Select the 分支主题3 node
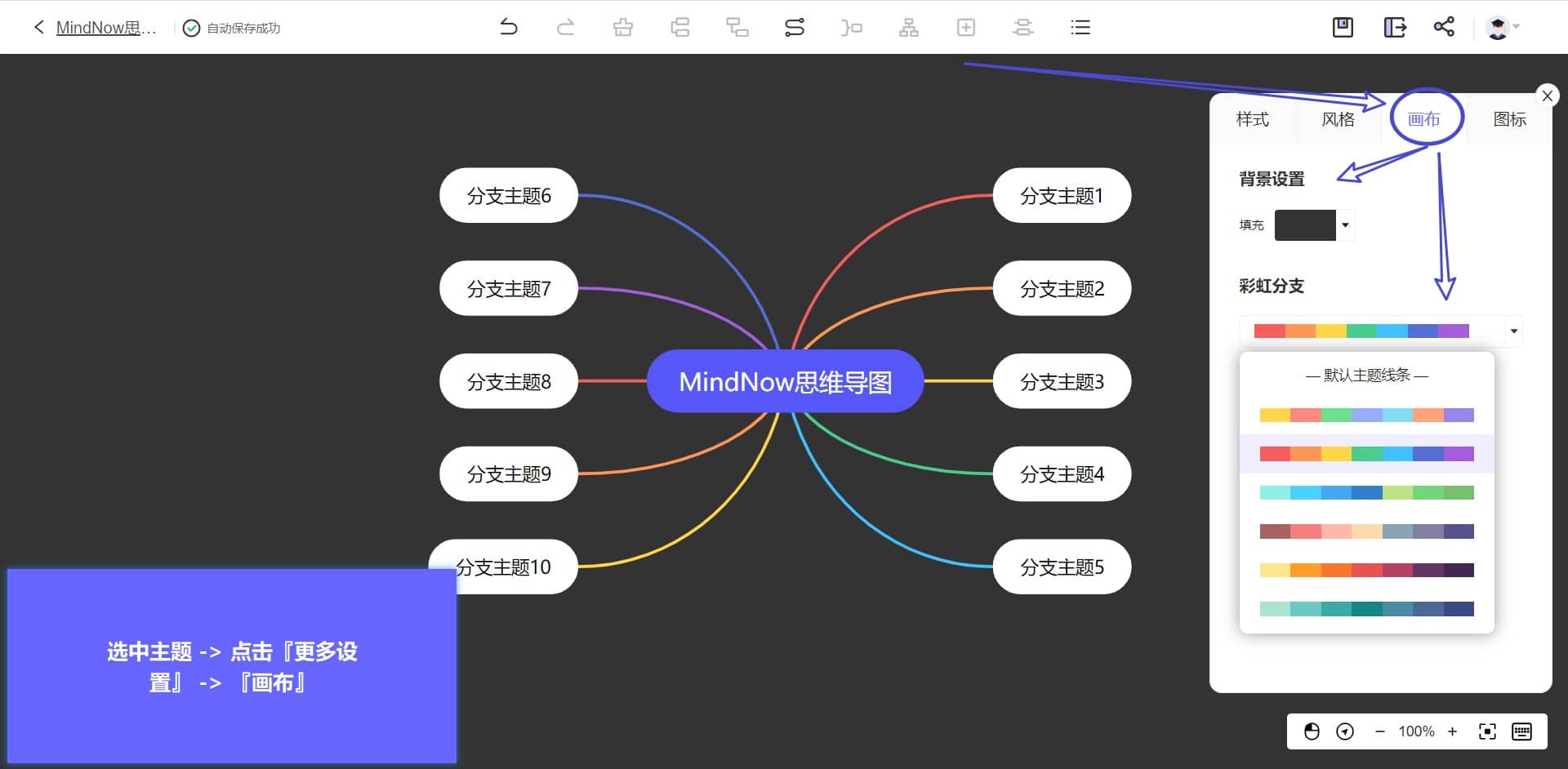This screenshot has height=769, width=1568. point(1062,381)
